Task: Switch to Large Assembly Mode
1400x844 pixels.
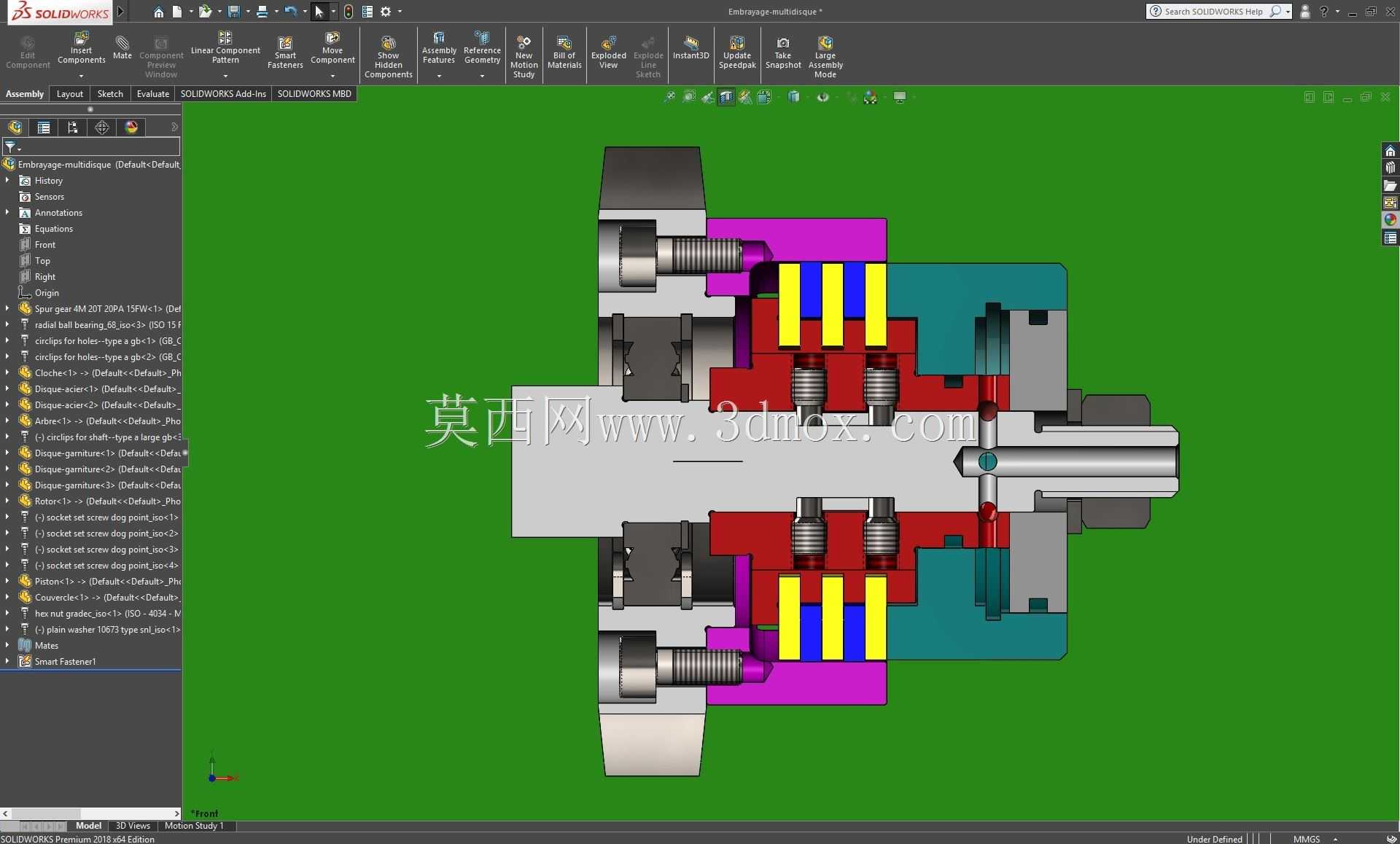Action: [x=825, y=57]
